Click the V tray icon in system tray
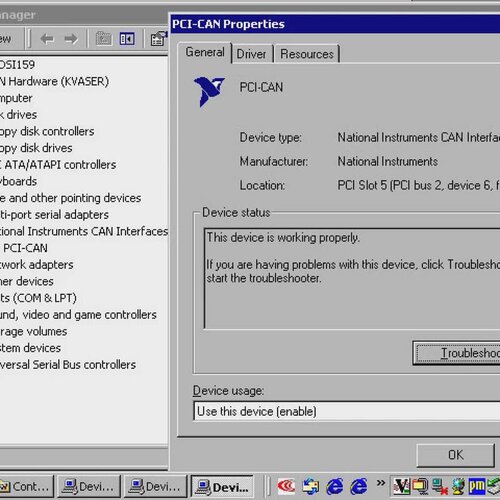 pyautogui.click(x=402, y=486)
